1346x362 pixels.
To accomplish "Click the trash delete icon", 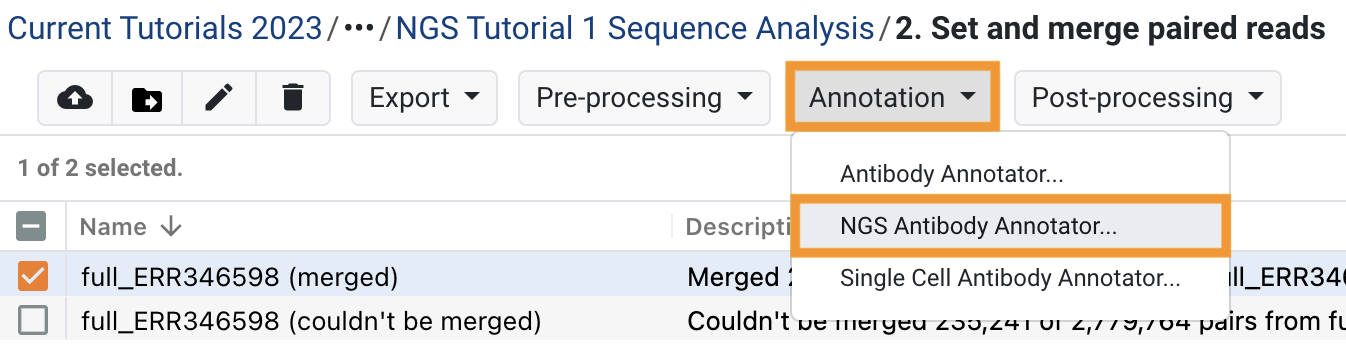I will tap(292, 97).
